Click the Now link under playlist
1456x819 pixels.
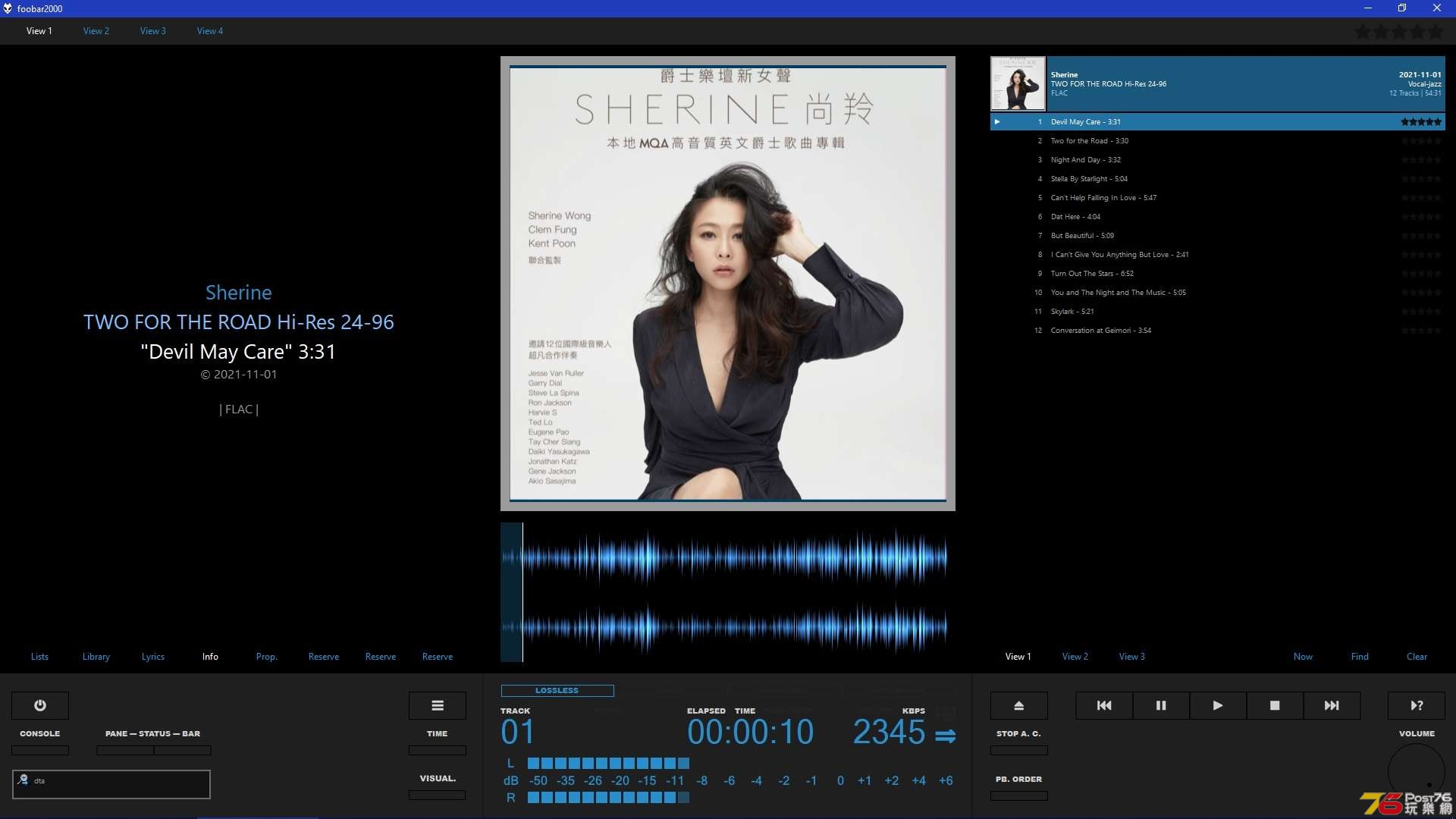[1303, 657]
